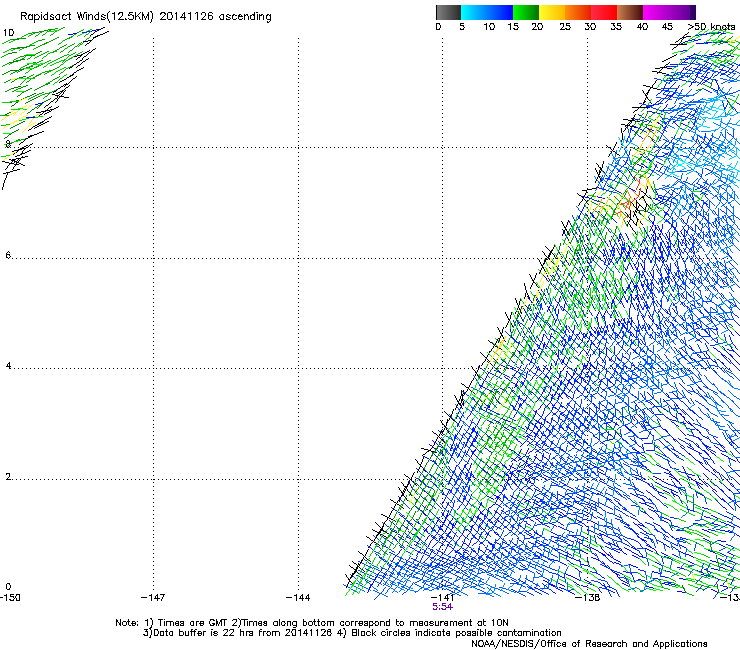Click the legend tick label 25
Viewport: 740px width, 650px height.
coord(565,27)
